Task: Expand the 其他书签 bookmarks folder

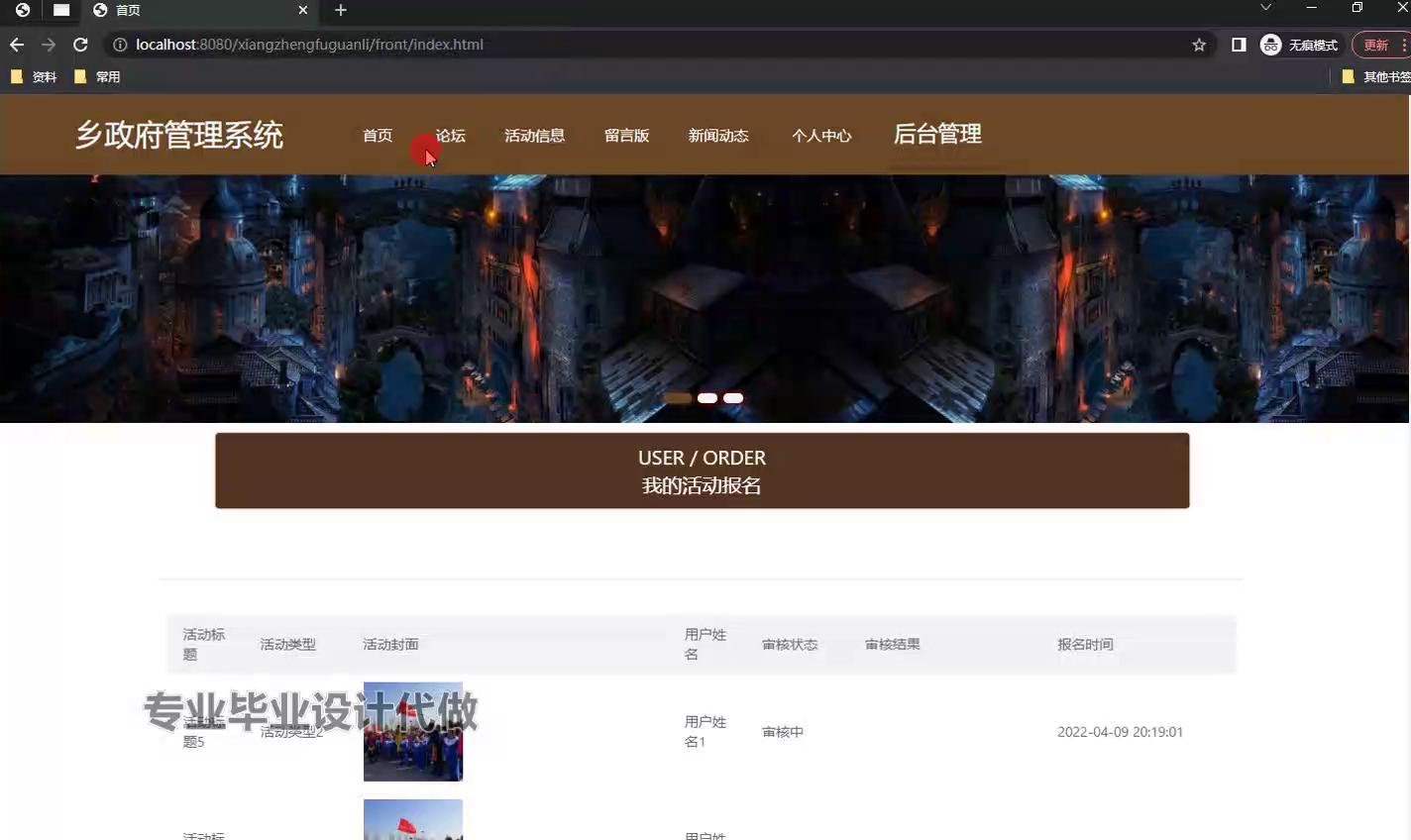Action: [1375, 76]
